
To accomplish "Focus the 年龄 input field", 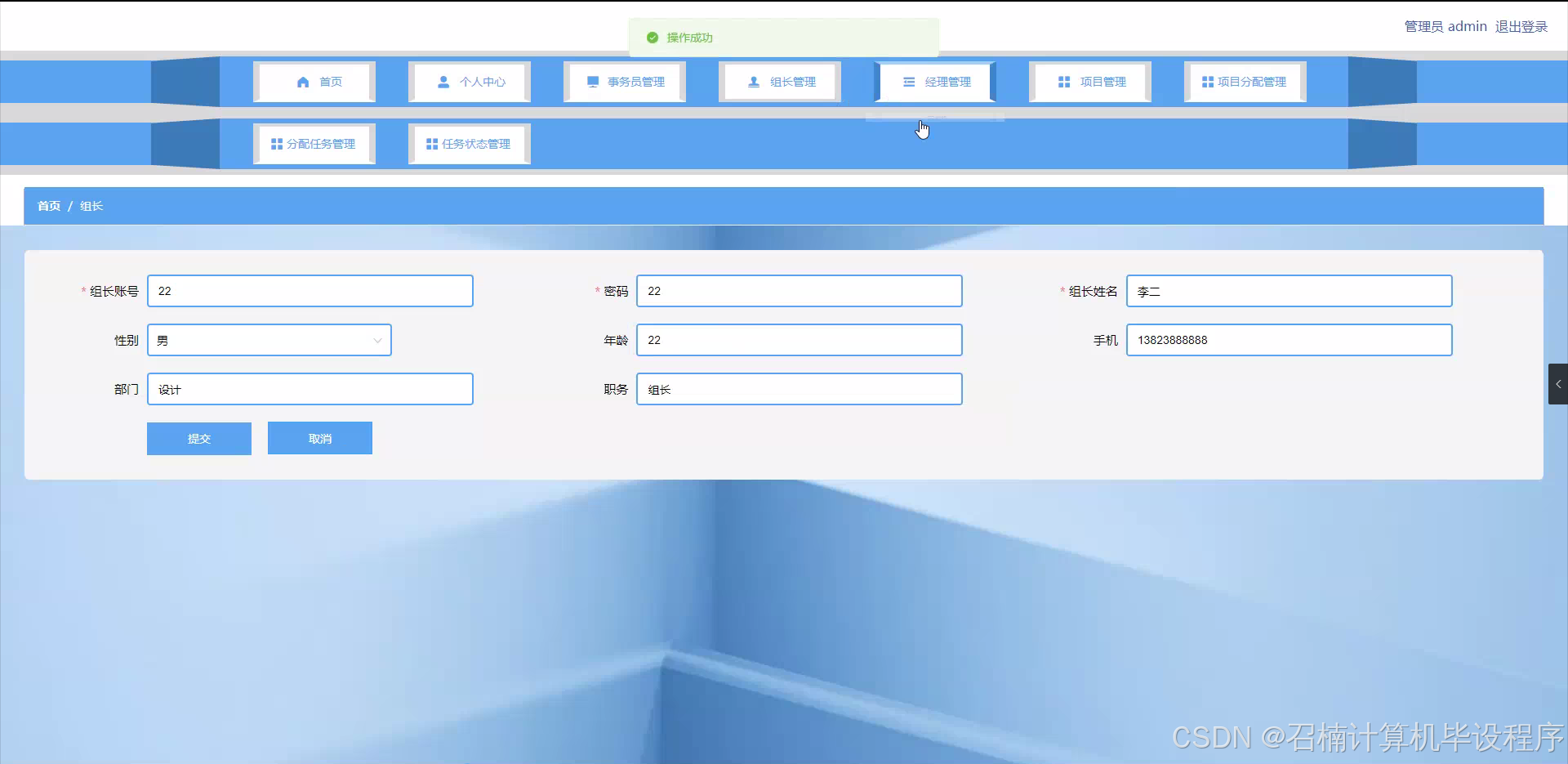I will (x=800, y=340).
